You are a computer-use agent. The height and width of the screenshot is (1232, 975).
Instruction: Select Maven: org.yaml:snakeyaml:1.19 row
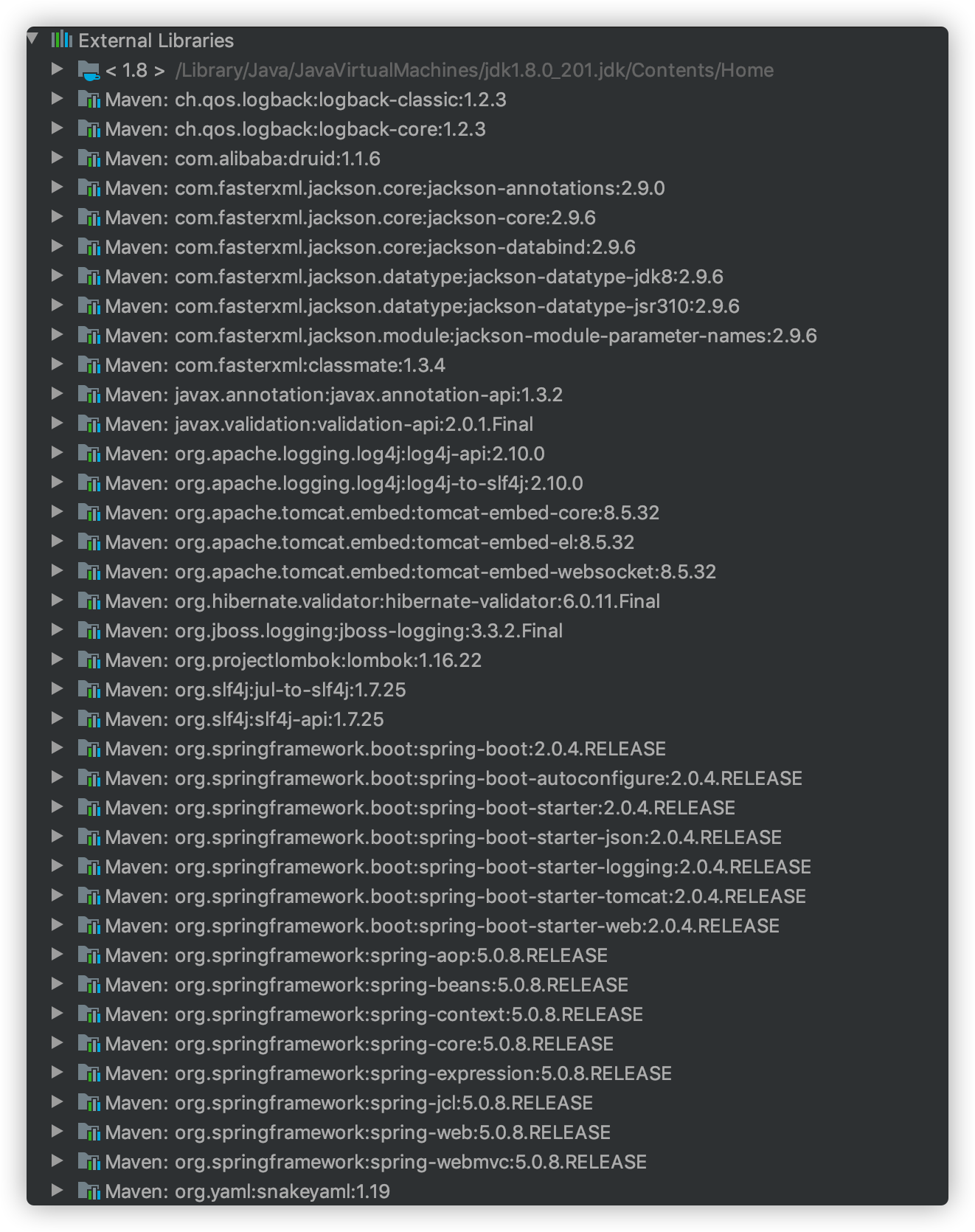coord(487,1191)
